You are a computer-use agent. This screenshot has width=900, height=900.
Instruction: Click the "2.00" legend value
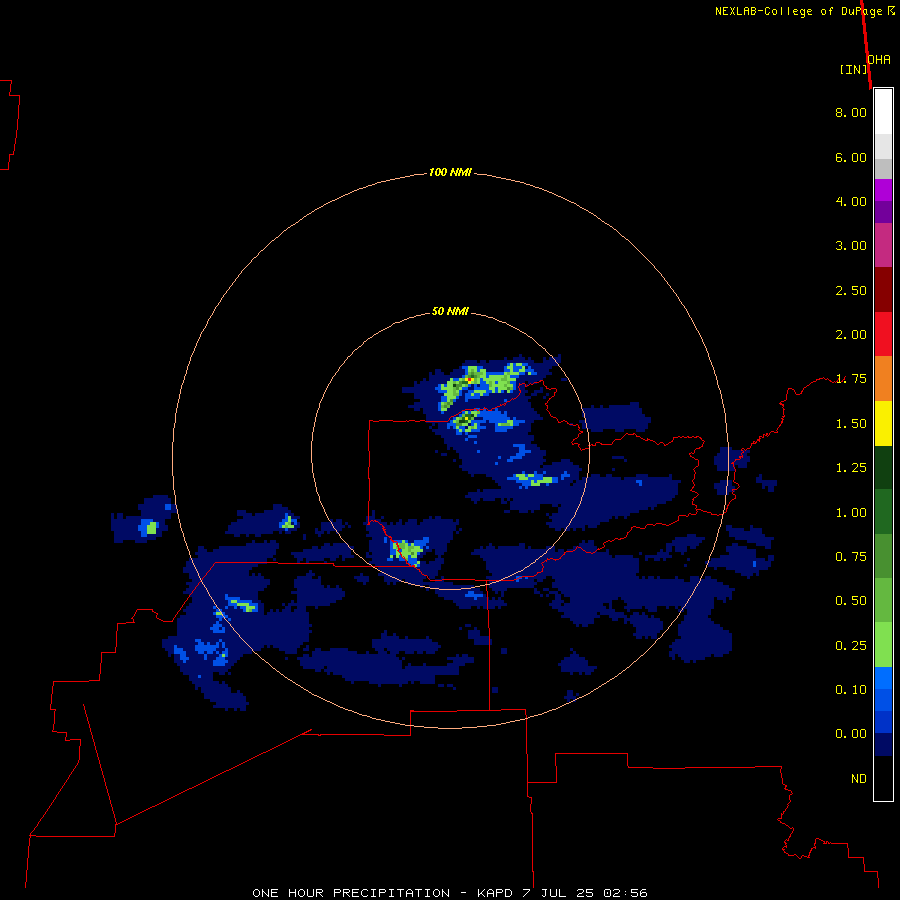[x=851, y=335]
